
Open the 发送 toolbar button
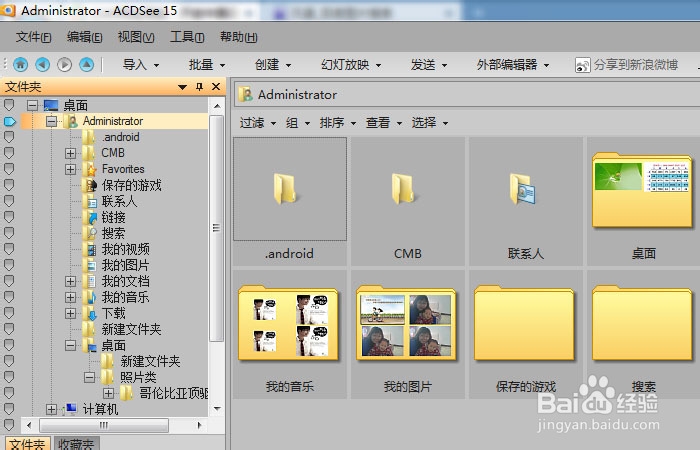(x=429, y=65)
